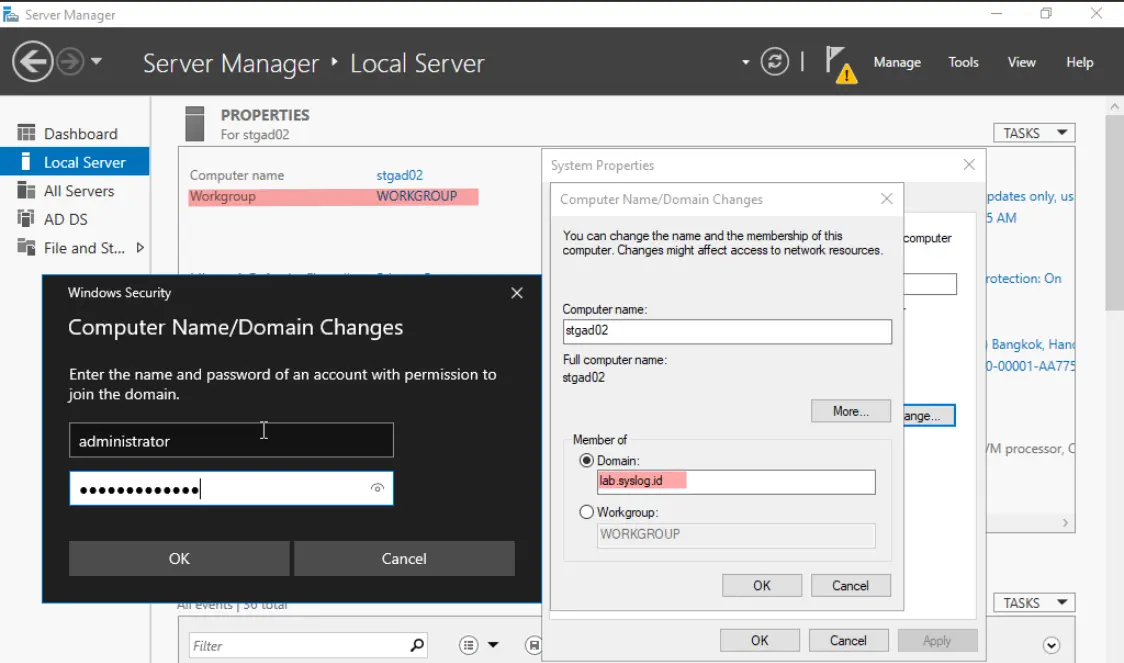Cancel the Windows Security credential prompt
The width and height of the screenshot is (1124, 663).
(404, 558)
